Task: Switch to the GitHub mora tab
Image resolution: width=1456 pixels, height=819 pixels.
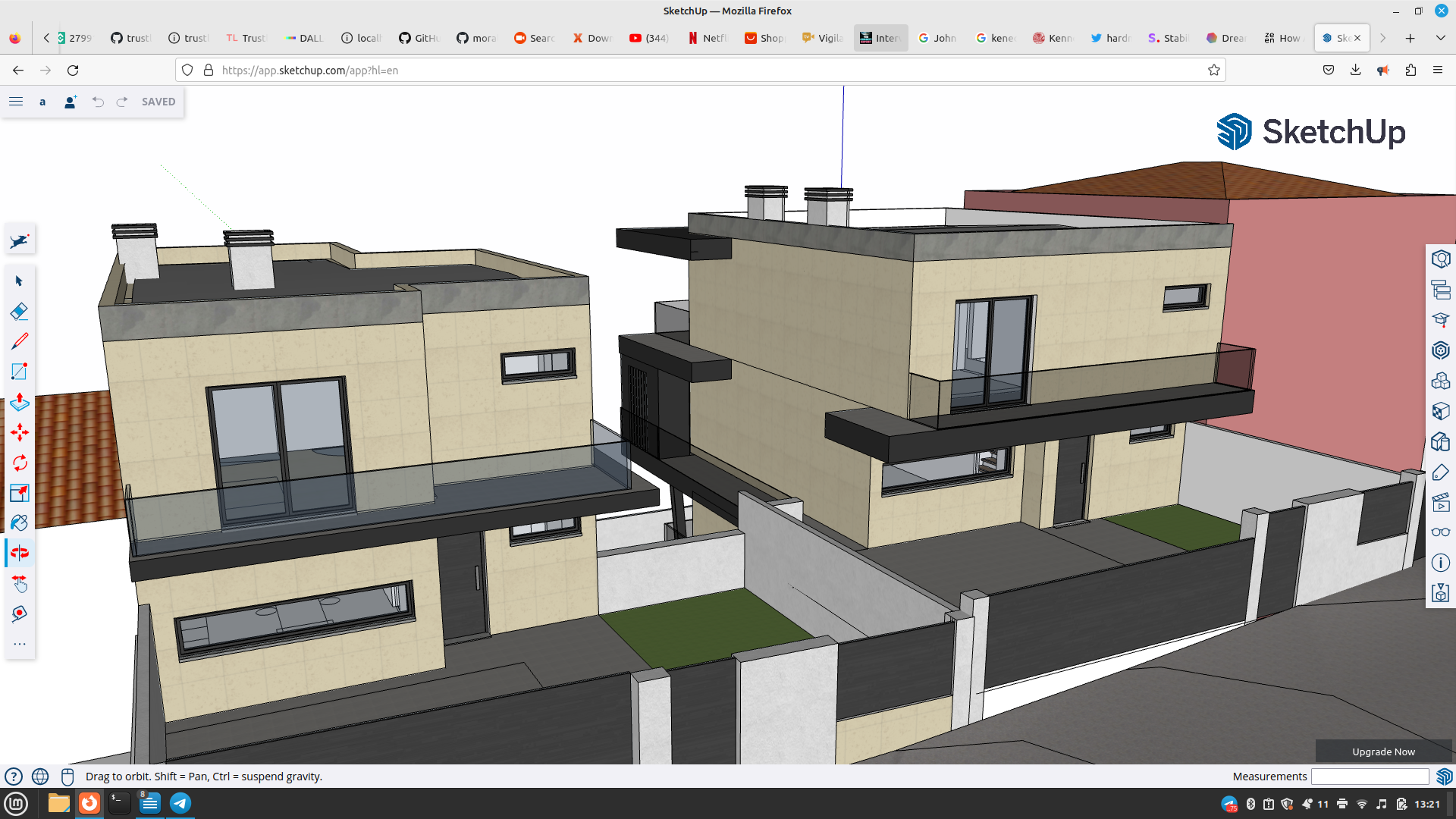Action: 476,38
